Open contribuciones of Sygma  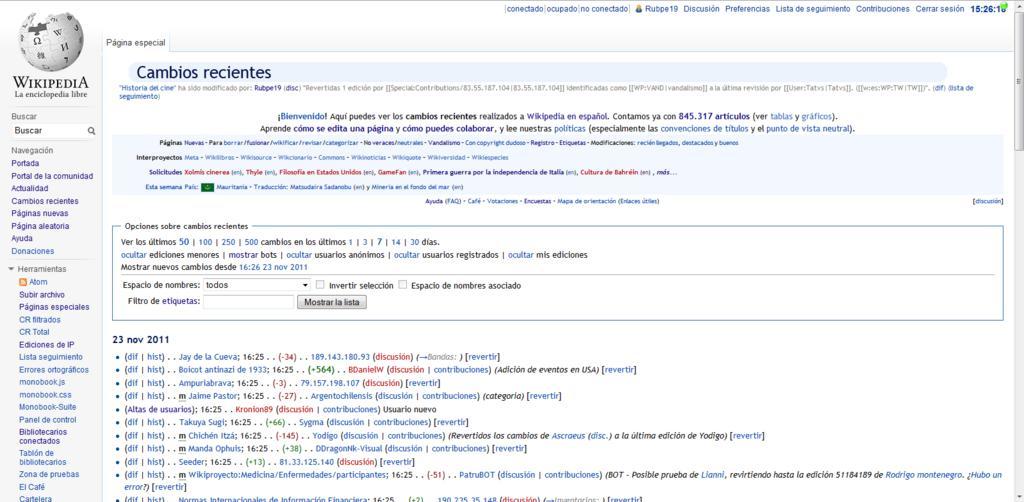point(401,422)
